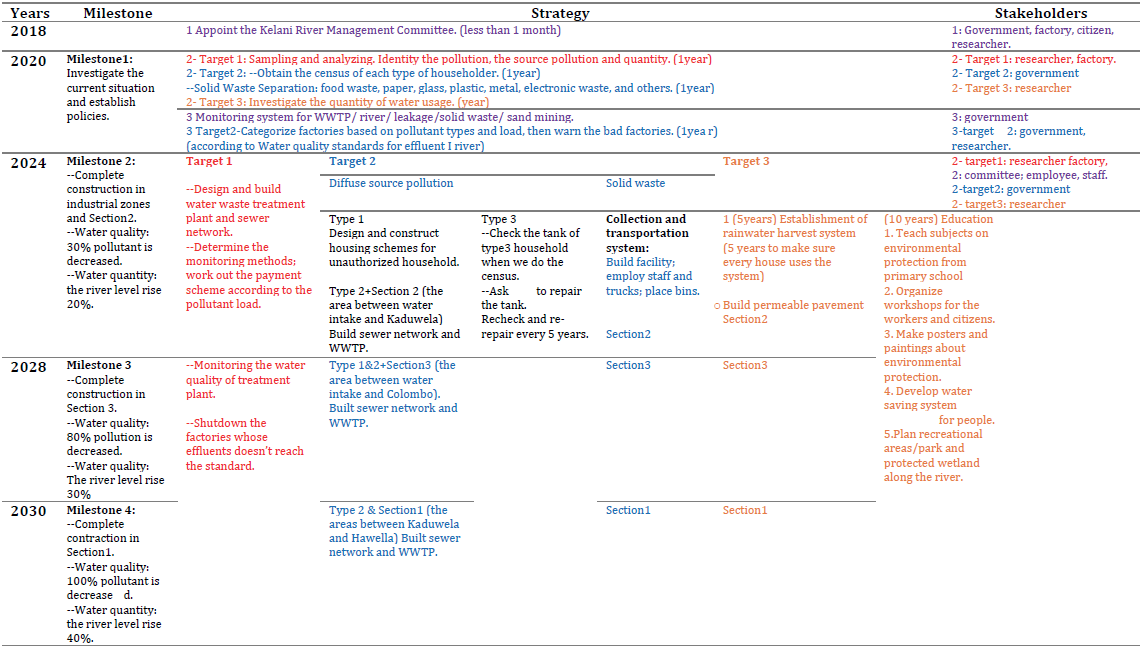
Task: Click the Milestone column header
Action: coord(118,13)
